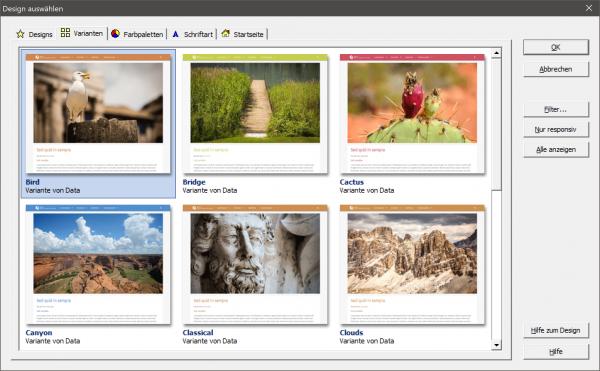The height and width of the screenshot is (371, 600).
Task: Click the grid icon on Varianten tab
Action: [x=65, y=33]
